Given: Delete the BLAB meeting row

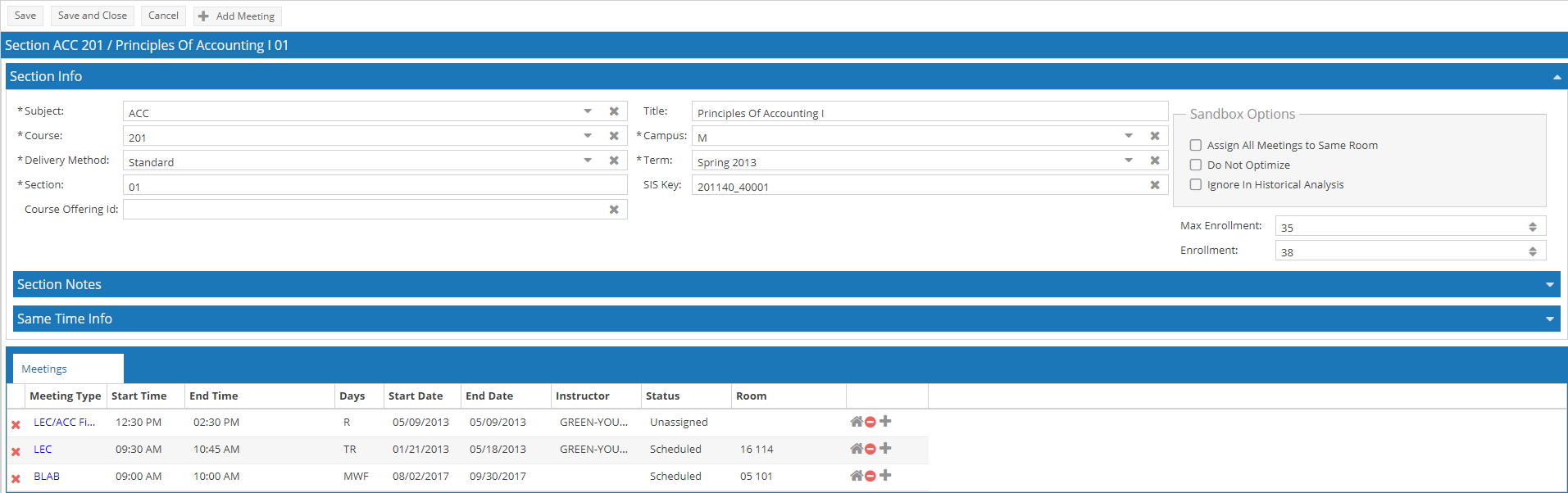Looking at the screenshot, I should click(16, 479).
